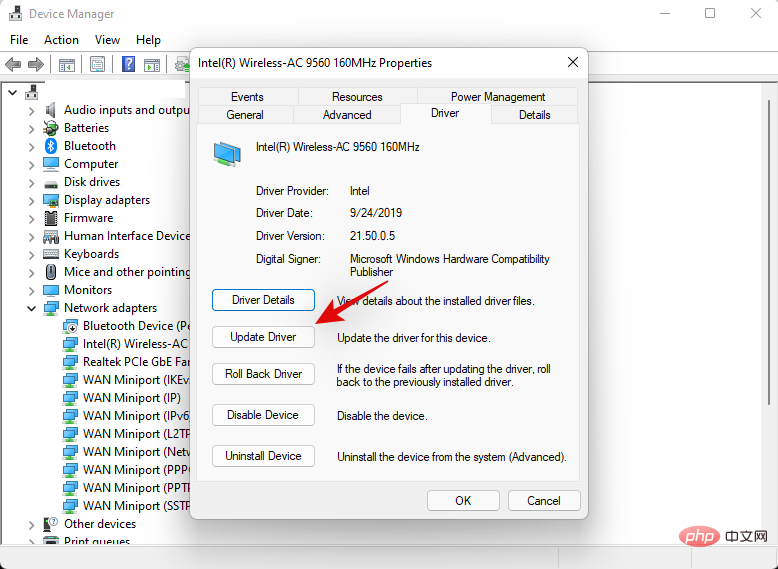Expand the Monitors node
Viewport: 778px width, 569px height.
32,291
